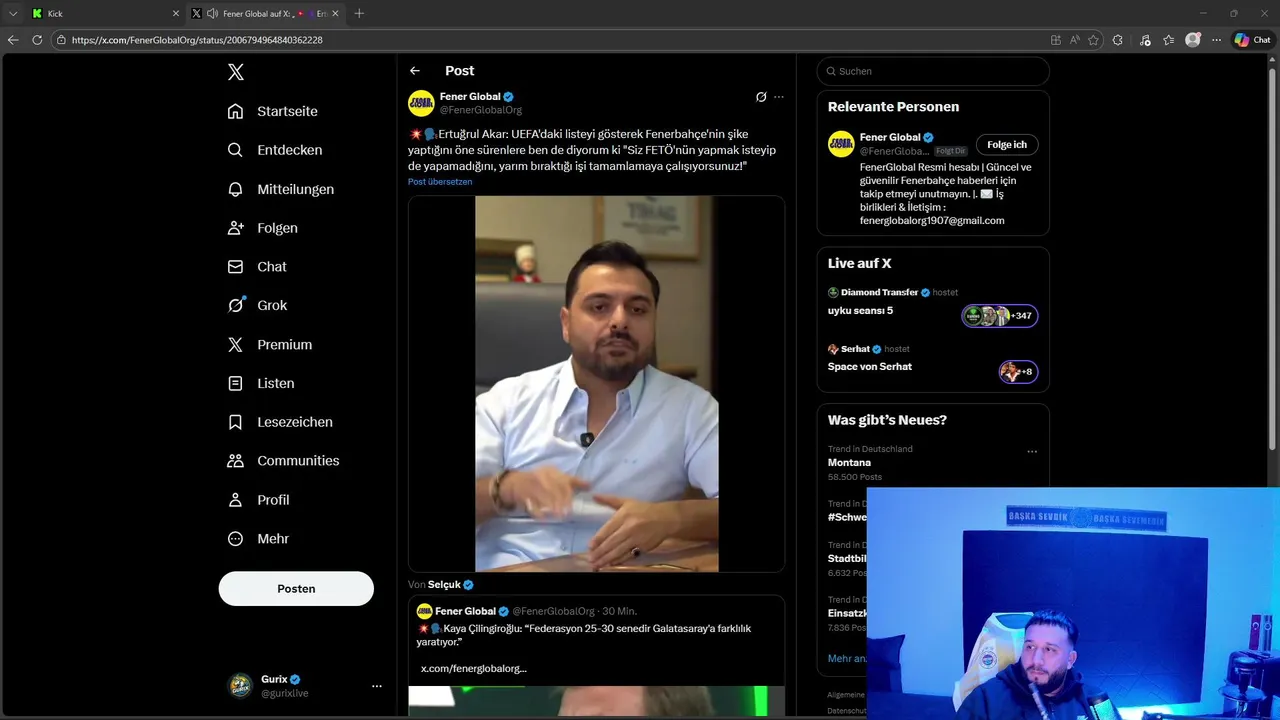The width and height of the screenshot is (1280, 720).
Task: Open browser profile avatar
Action: click(x=1193, y=40)
